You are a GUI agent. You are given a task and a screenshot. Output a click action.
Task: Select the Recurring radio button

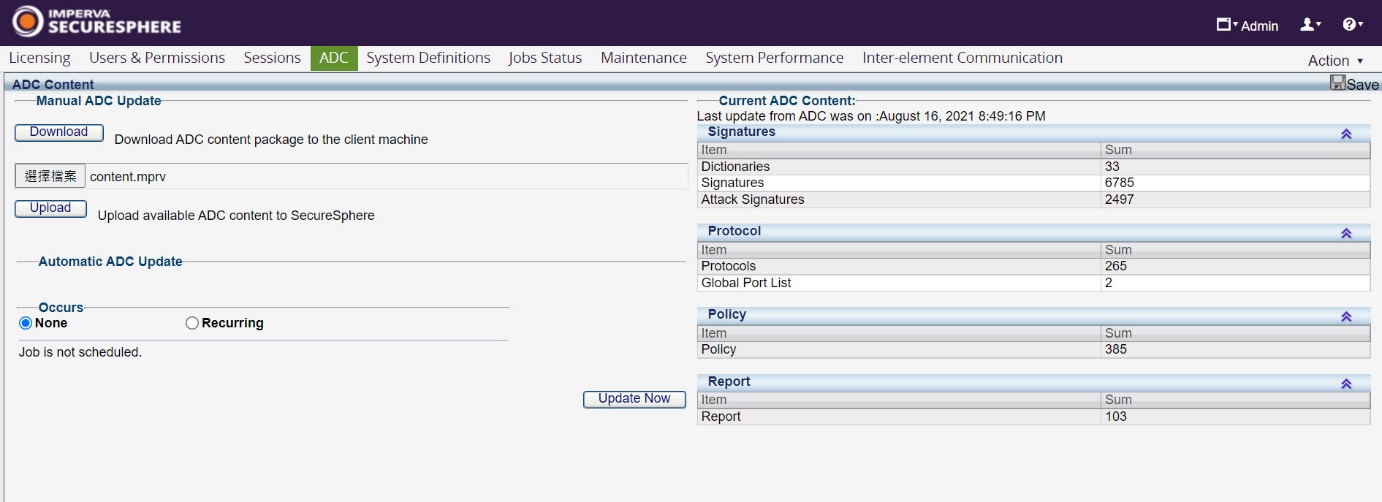click(192, 323)
